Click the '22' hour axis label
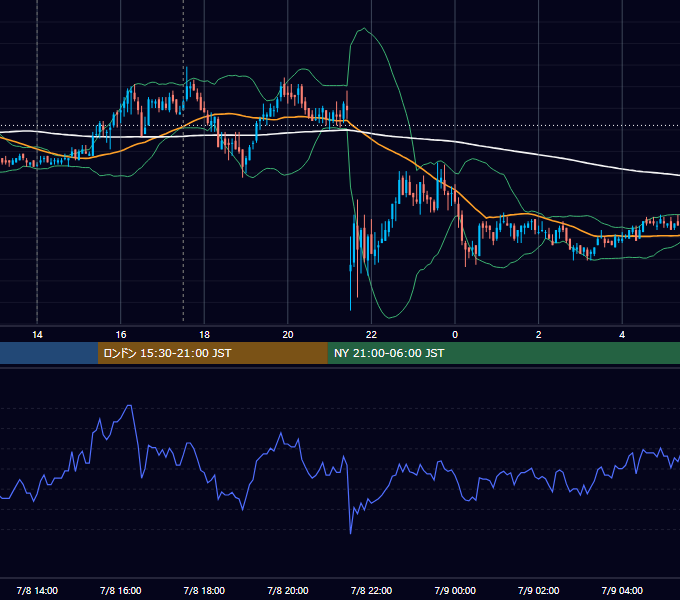 [x=371, y=335]
